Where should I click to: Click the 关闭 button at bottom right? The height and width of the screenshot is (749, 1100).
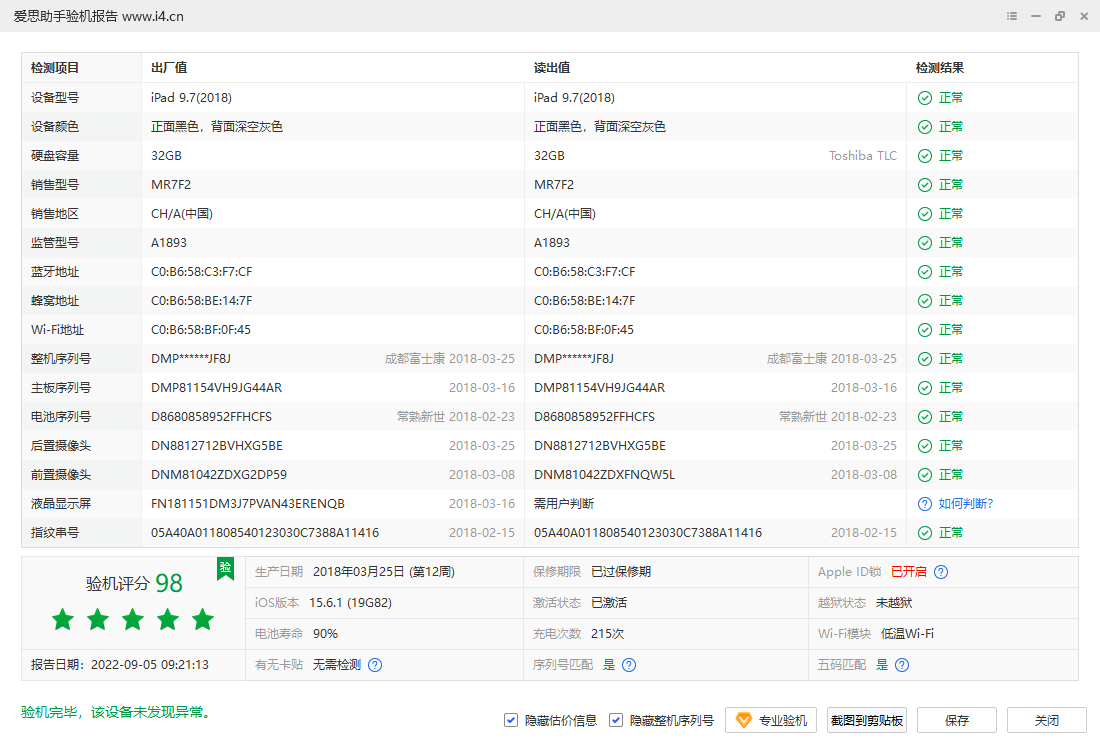1047,720
